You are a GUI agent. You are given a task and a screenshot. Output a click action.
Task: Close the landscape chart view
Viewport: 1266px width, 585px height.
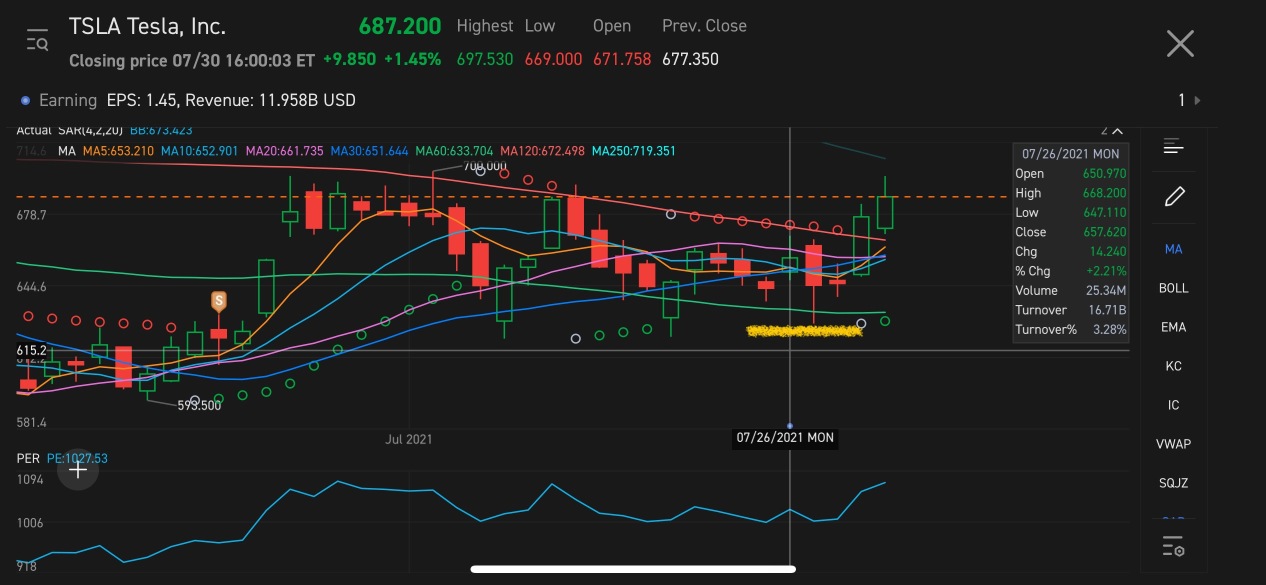pyautogui.click(x=1180, y=43)
